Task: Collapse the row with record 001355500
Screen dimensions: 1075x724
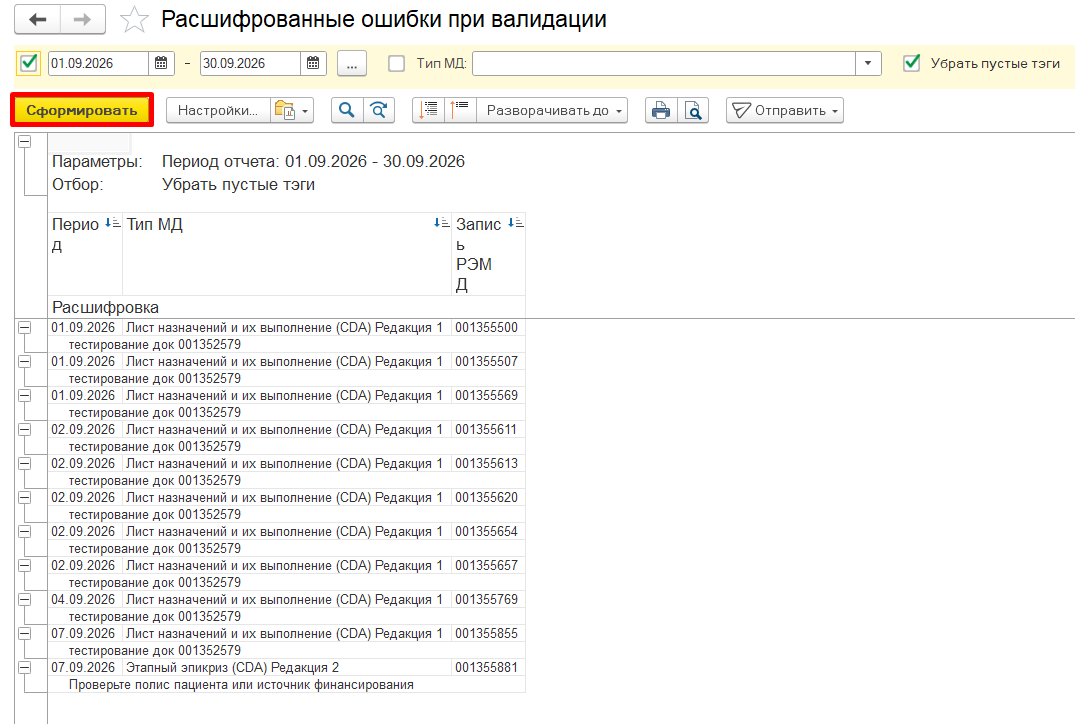Action: 25,328
